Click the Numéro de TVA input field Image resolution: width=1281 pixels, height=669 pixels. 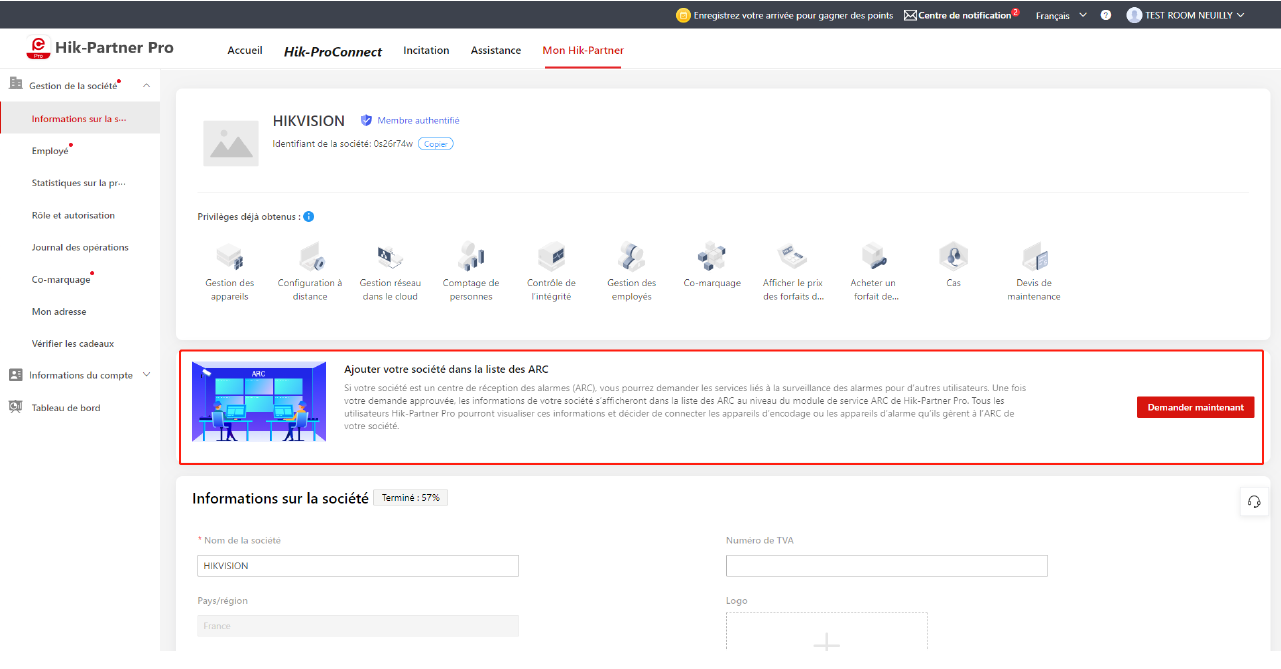(887, 566)
